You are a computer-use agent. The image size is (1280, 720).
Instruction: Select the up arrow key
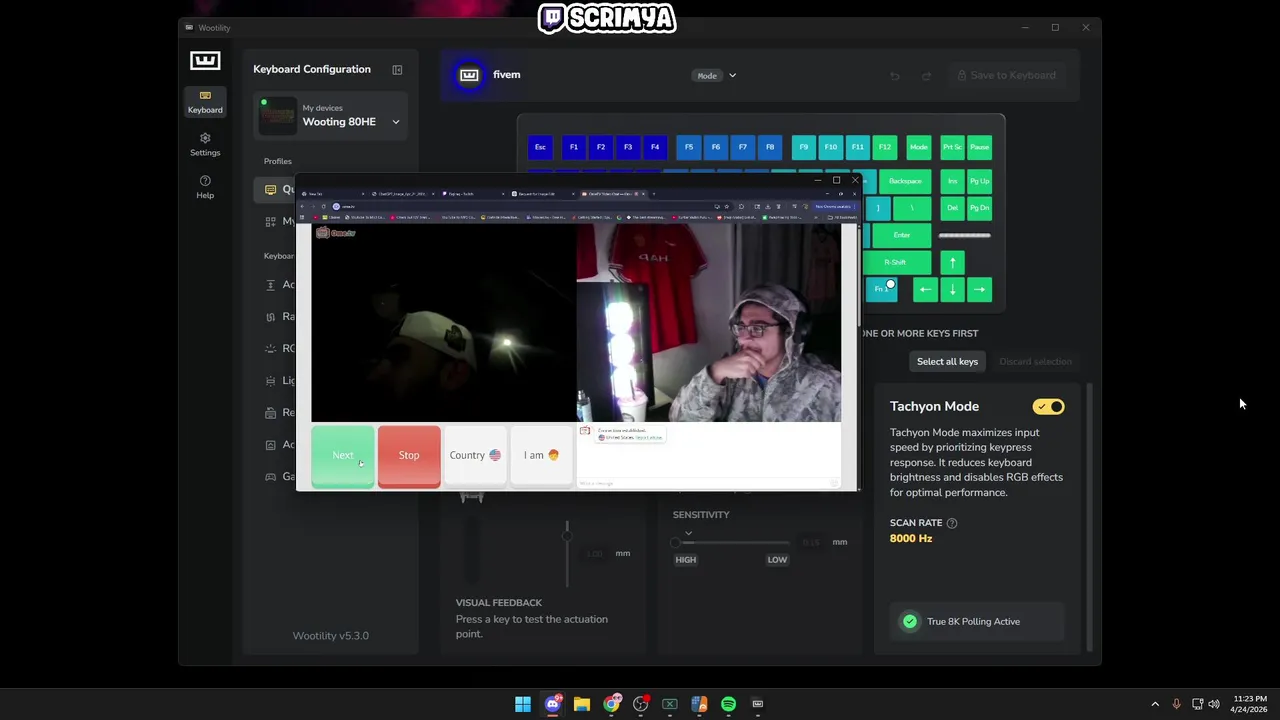[x=953, y=262]
